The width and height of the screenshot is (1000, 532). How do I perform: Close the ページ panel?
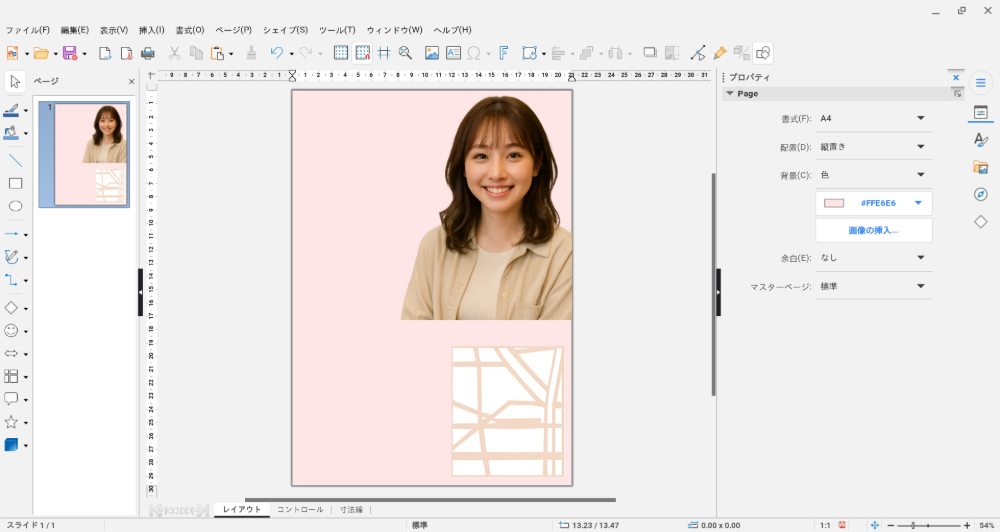131,82
